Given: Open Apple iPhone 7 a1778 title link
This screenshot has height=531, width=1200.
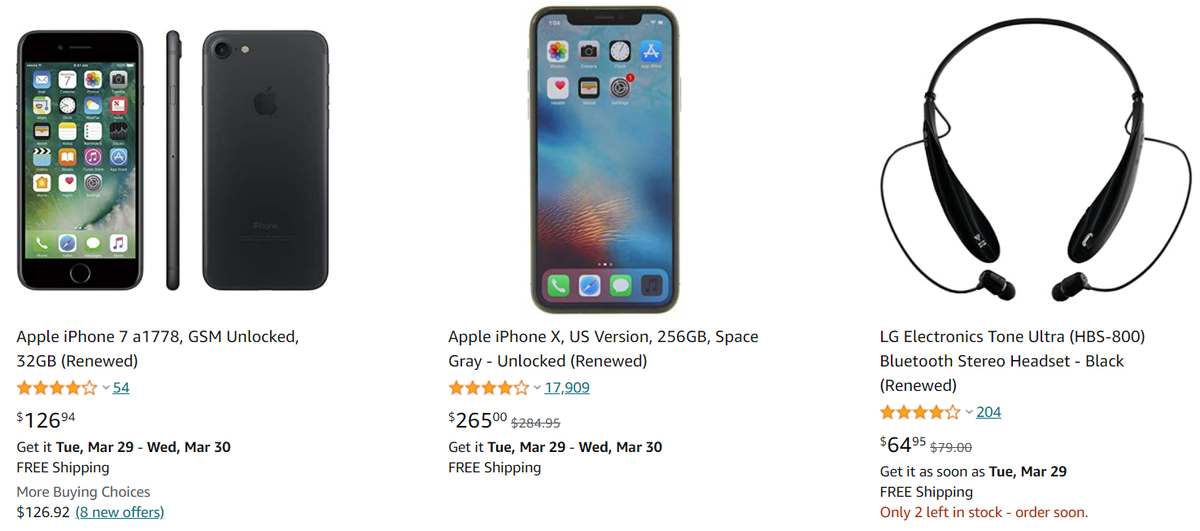Looking at the screenshot, I should click(158, 349).
